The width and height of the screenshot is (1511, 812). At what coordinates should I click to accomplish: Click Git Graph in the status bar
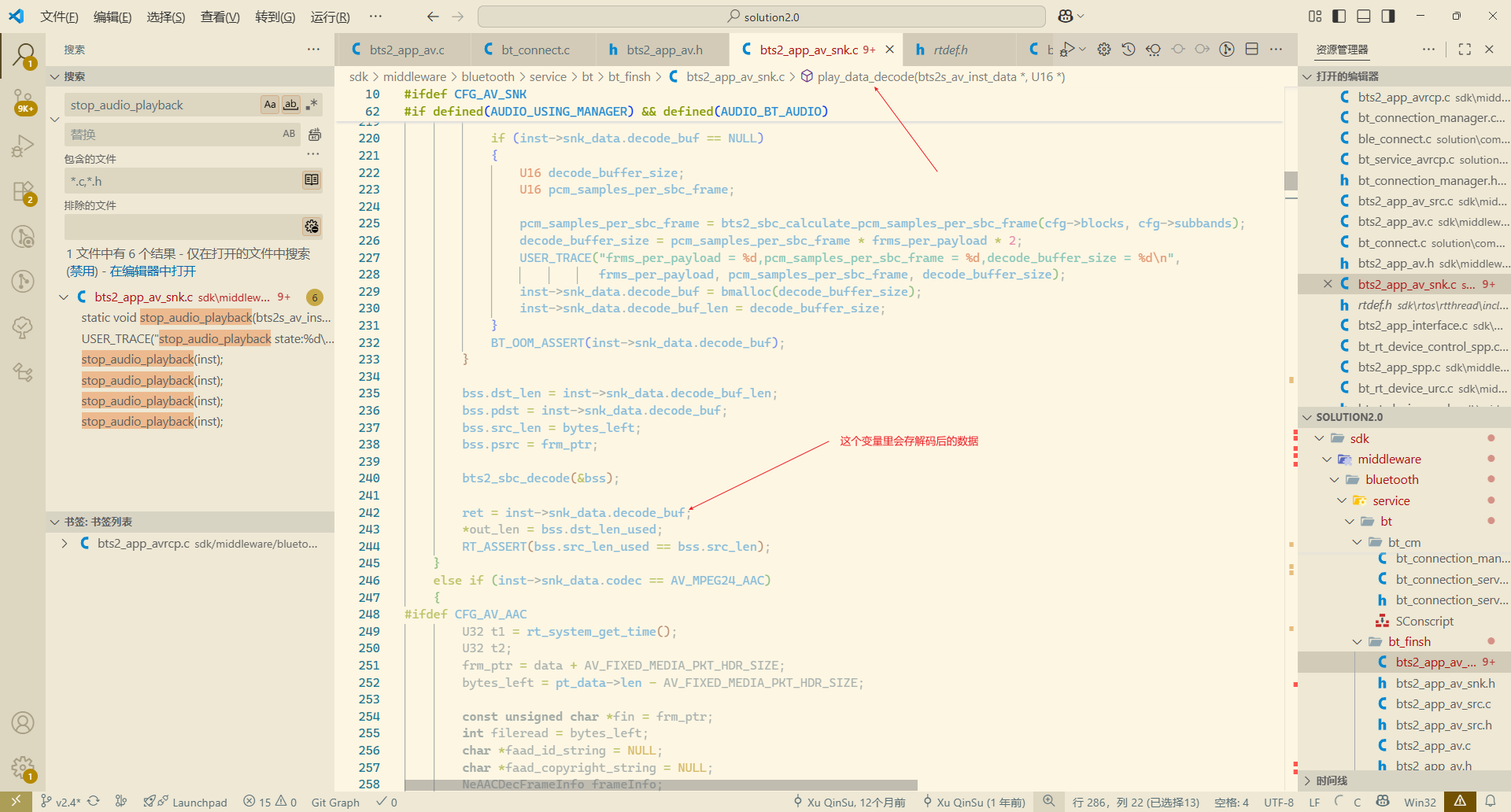coord(335,802)
